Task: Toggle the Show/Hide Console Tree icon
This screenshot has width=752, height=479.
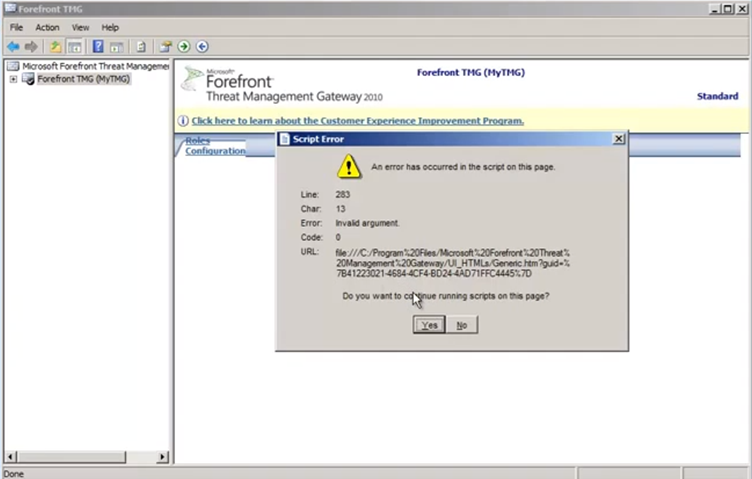Action: click(75, 47)
